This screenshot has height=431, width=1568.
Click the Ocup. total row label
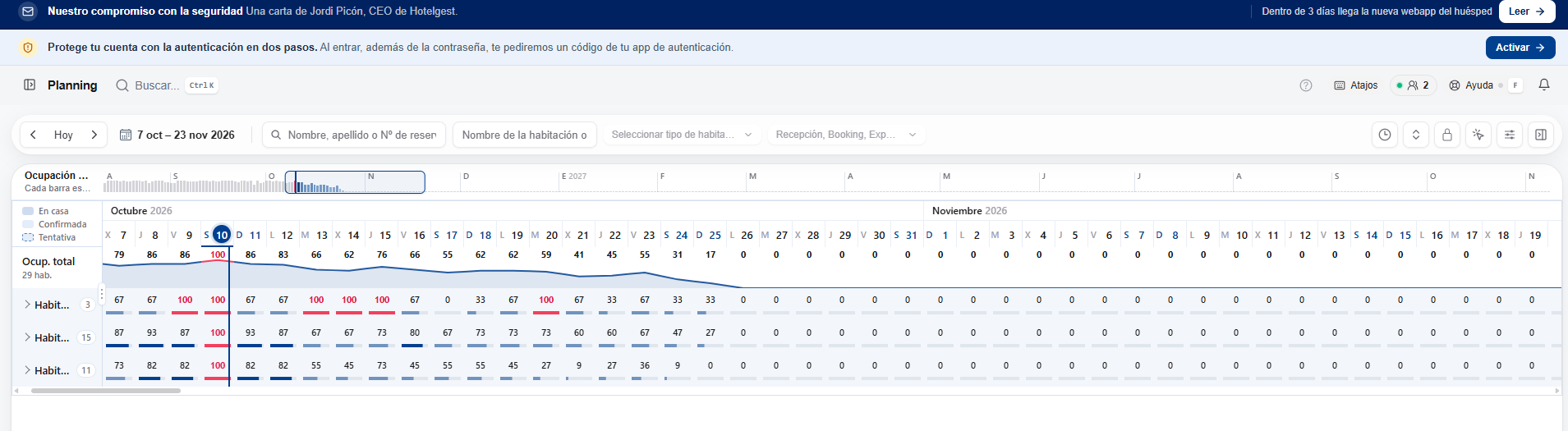pos(48,261)
